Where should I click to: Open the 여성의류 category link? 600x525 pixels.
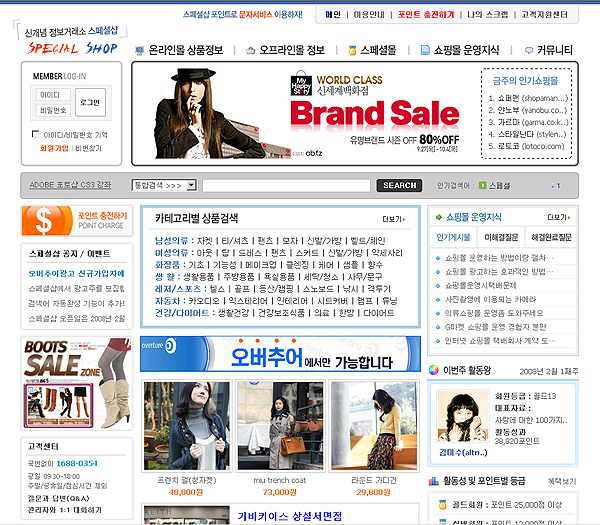[x=171, y=253]
